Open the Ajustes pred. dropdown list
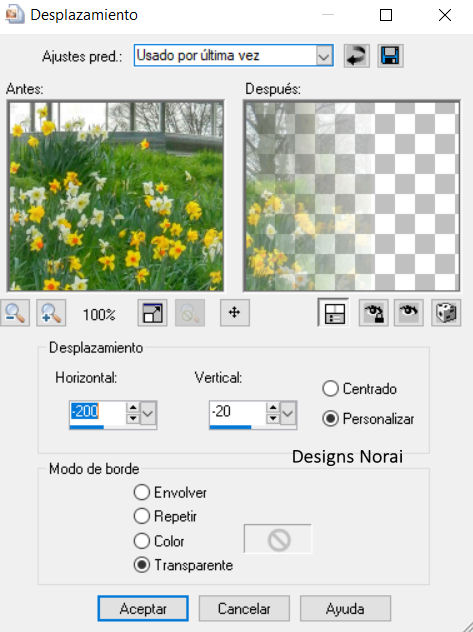Screen dimensions: 473x632 click(324, 56)
